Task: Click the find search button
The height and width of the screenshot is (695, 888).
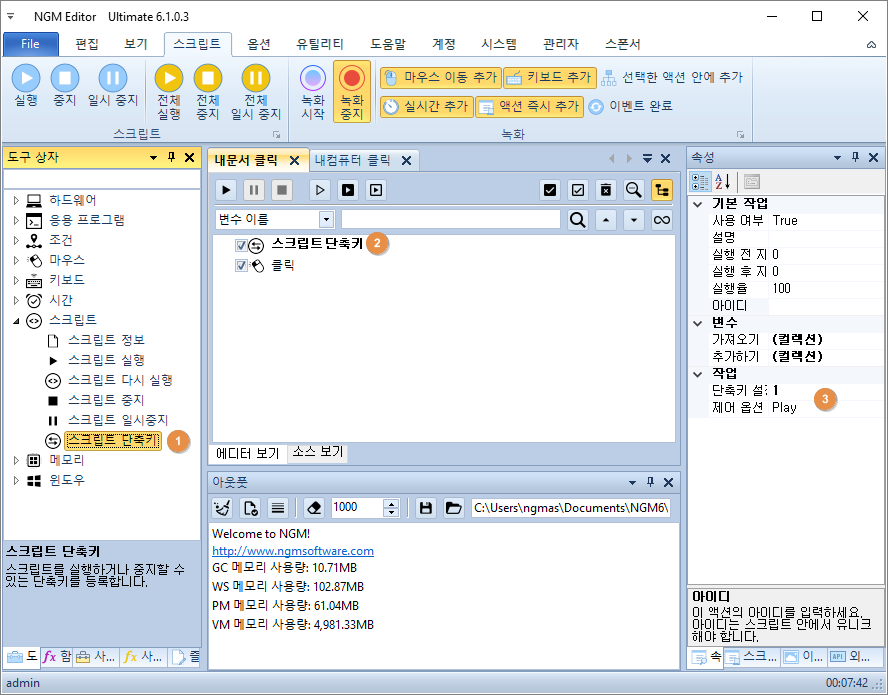Action: pyautogui.click(x=578, y=220)
